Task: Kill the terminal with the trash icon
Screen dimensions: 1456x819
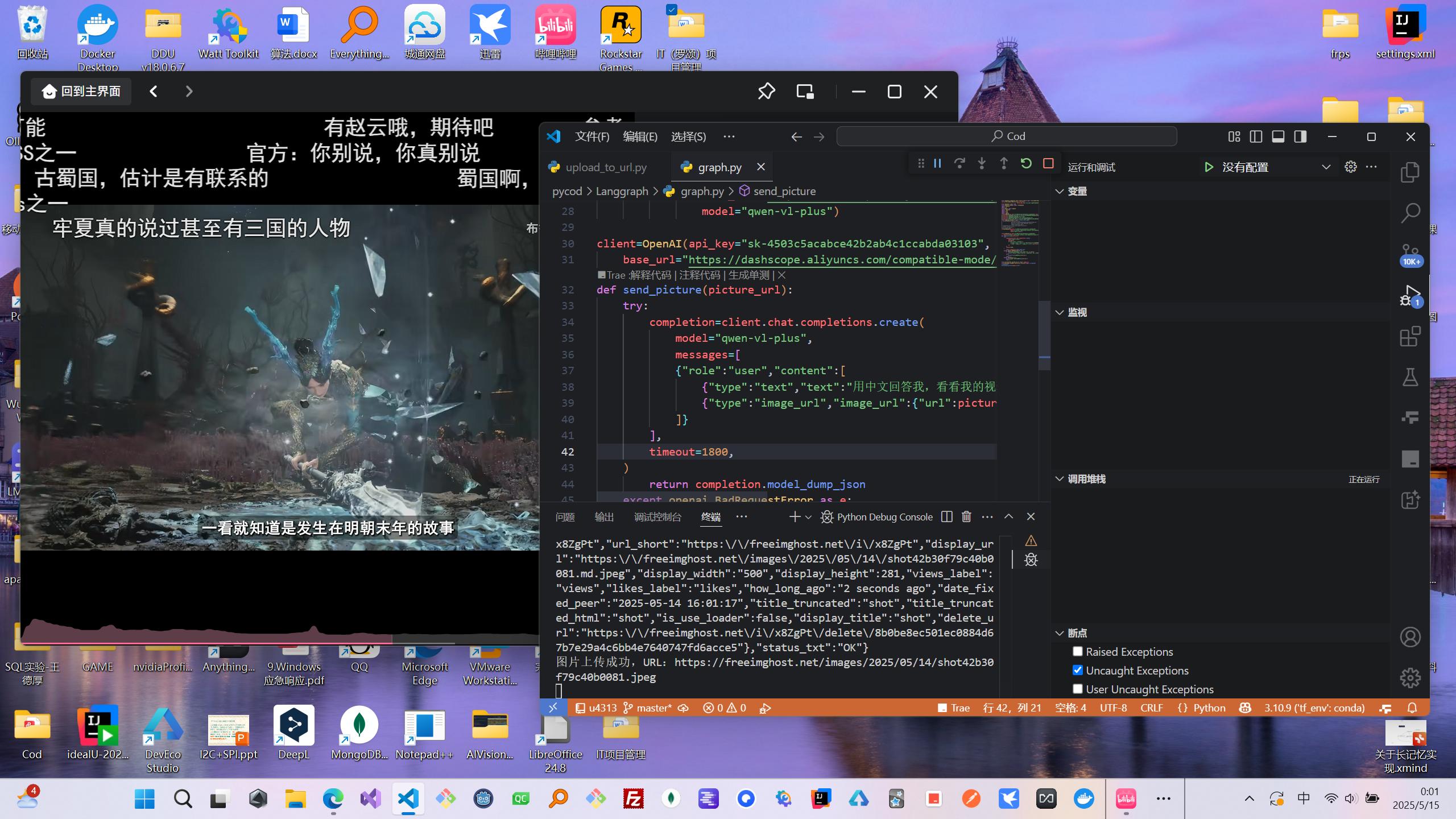Action: click(966, 516)
